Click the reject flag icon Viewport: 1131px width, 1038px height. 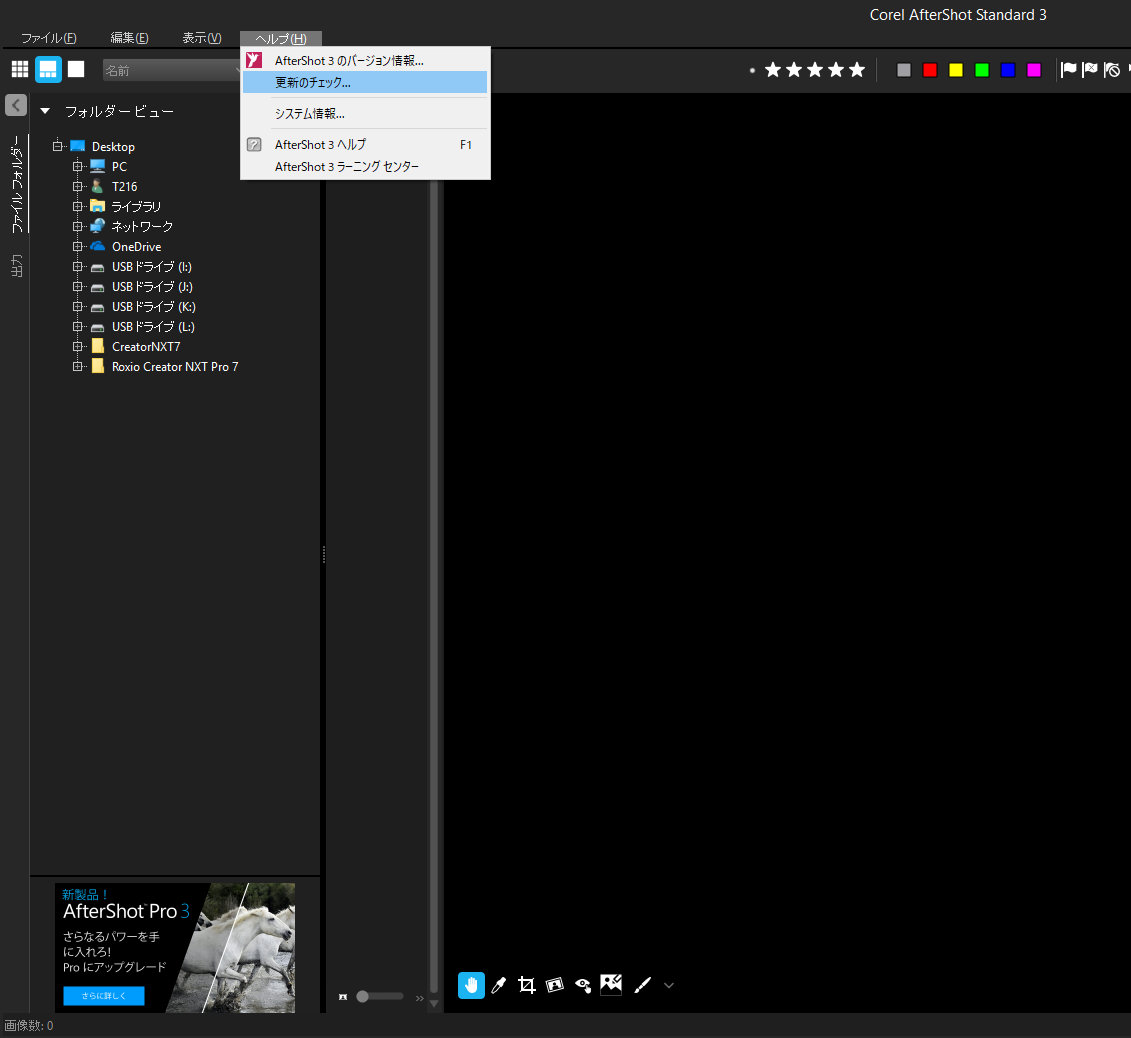[x=1090, y=69]
